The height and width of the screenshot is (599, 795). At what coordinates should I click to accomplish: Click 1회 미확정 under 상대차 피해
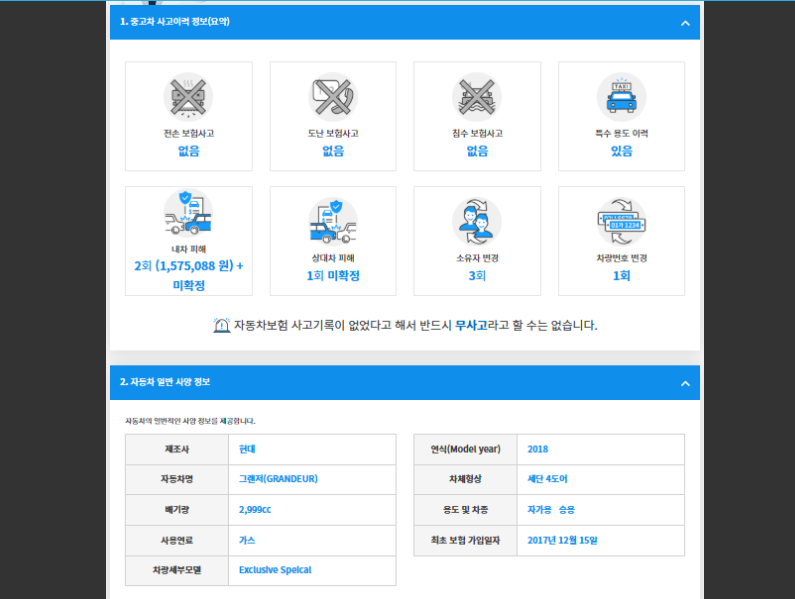point(333,275)
